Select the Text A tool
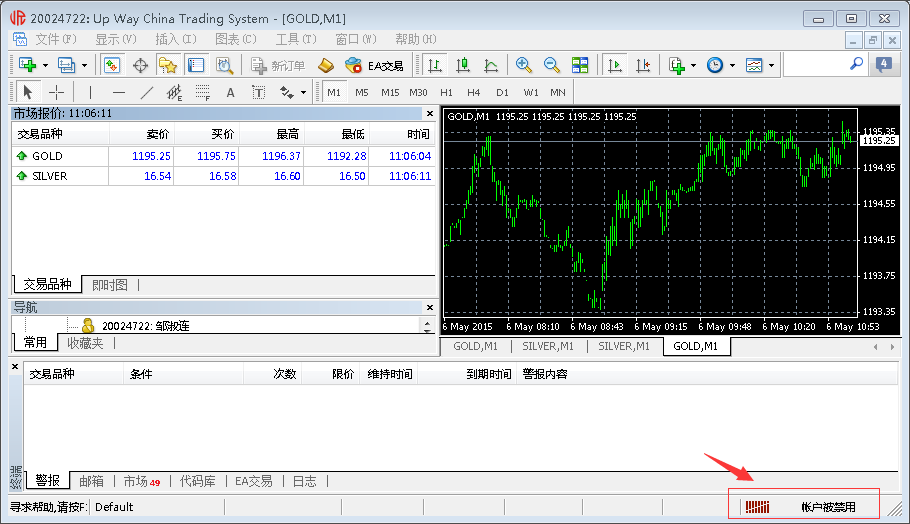 pyautogui.click(x=230, y=92)
